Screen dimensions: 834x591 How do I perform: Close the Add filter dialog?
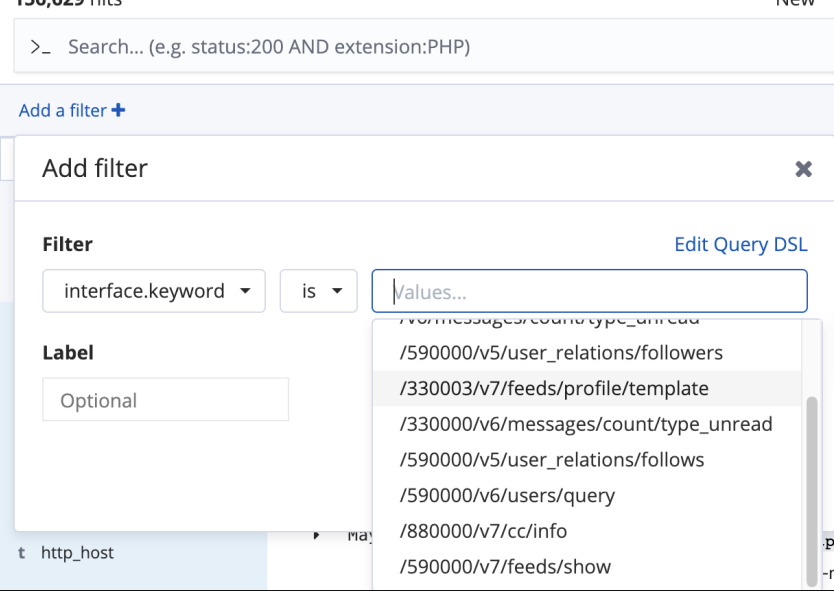803,169
